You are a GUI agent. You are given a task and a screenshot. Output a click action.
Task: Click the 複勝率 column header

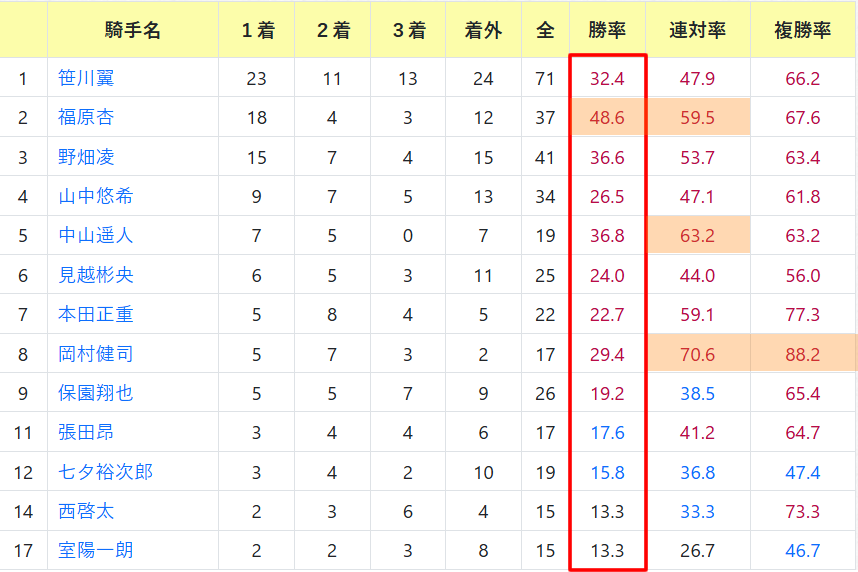click(803, 30)
